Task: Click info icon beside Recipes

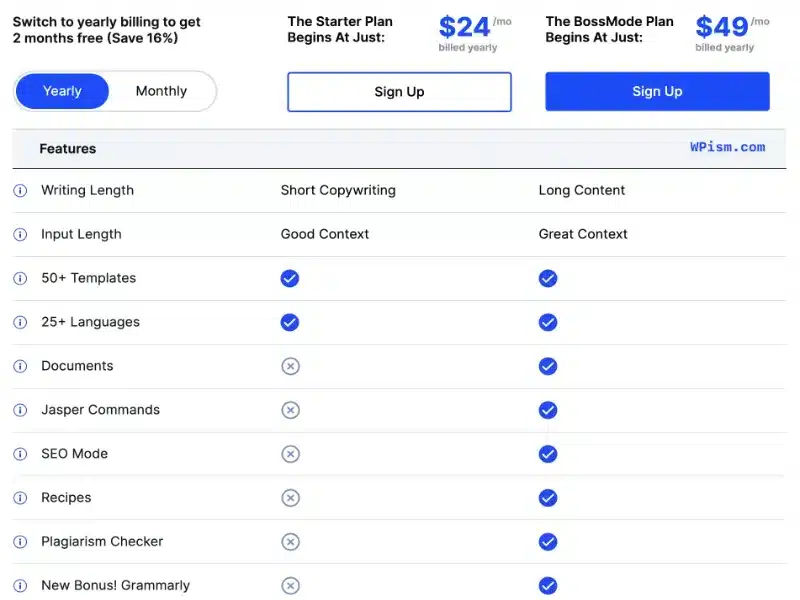Action: pyautogui.click(x=20, y=498)
